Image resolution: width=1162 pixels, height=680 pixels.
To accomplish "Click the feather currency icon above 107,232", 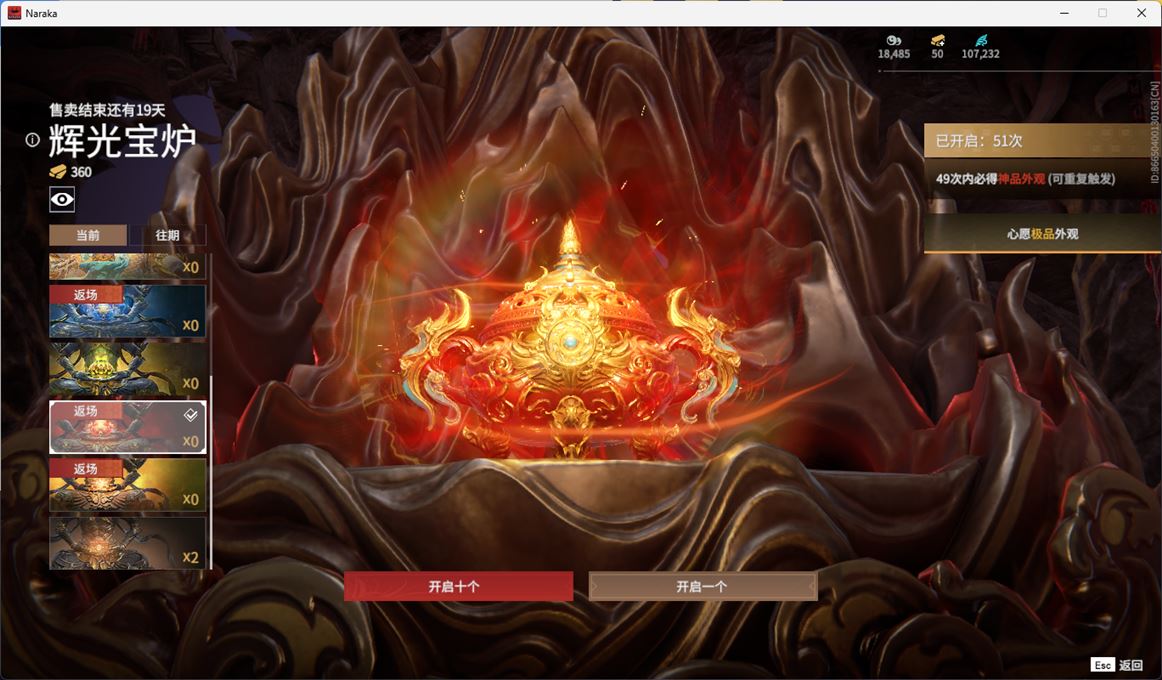I will click(980, 40).
